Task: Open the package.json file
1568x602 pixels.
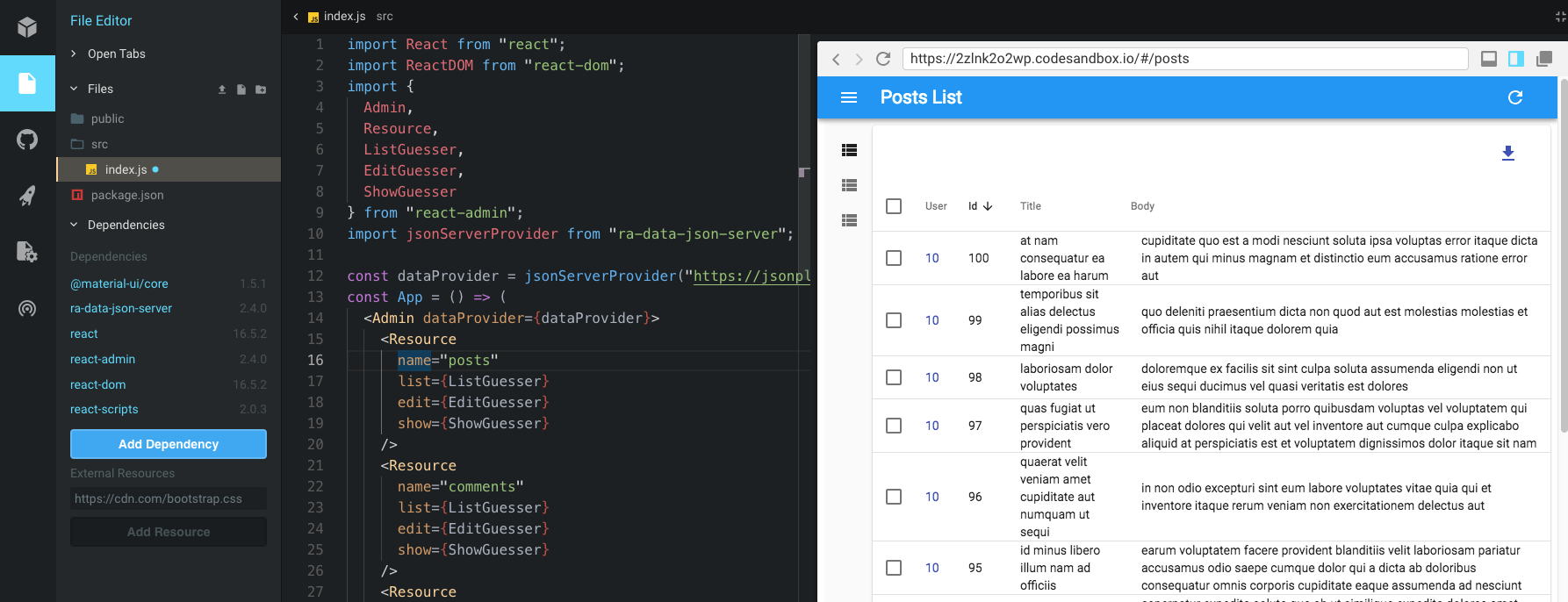Action: click(x=127, y=195)
